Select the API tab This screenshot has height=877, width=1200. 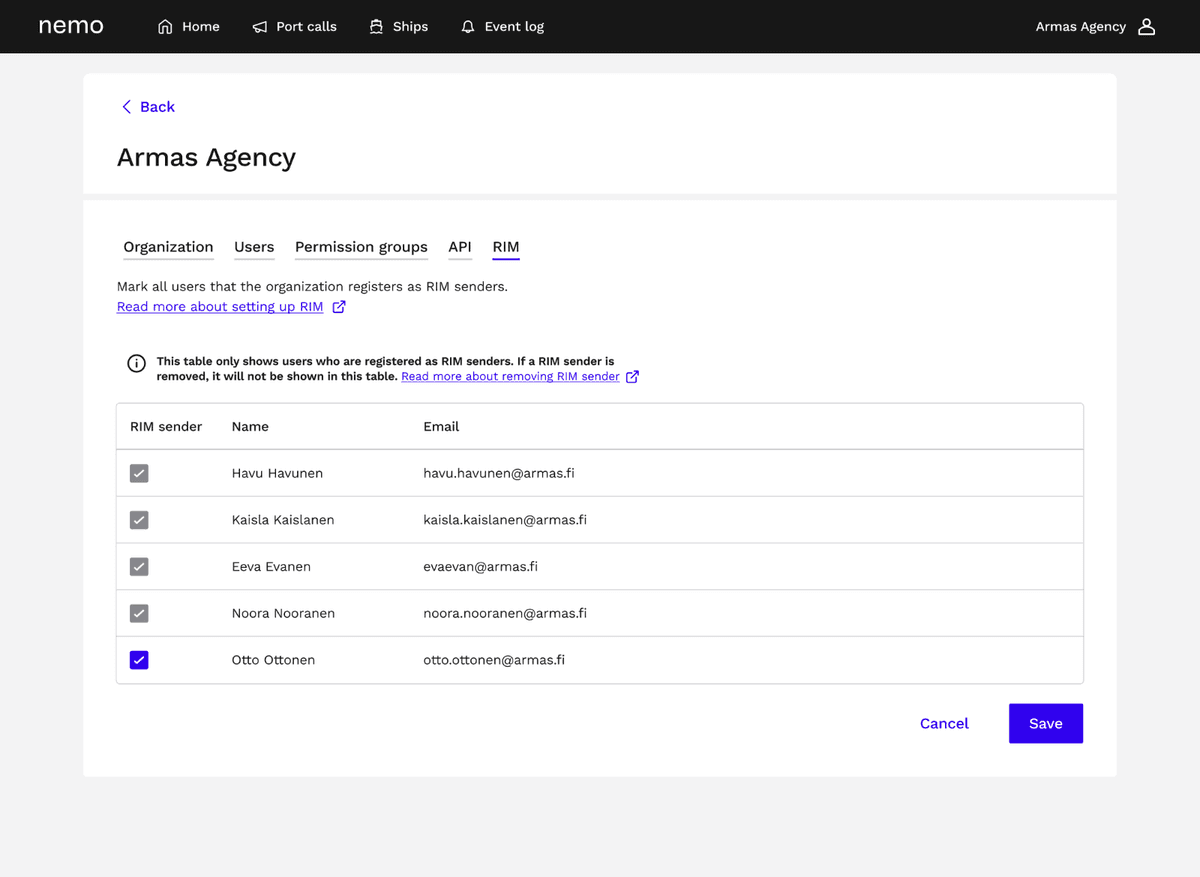point(460,247)
